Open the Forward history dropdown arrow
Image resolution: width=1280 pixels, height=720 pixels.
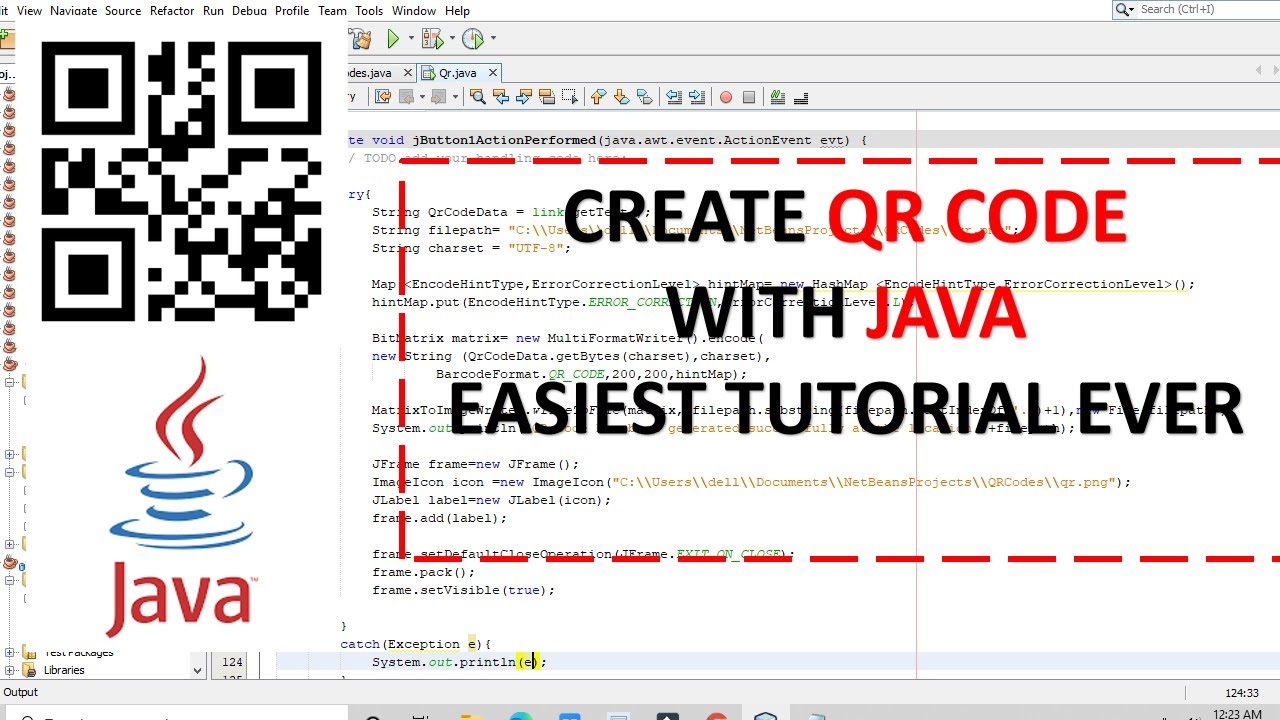click(x=454, y=97)
